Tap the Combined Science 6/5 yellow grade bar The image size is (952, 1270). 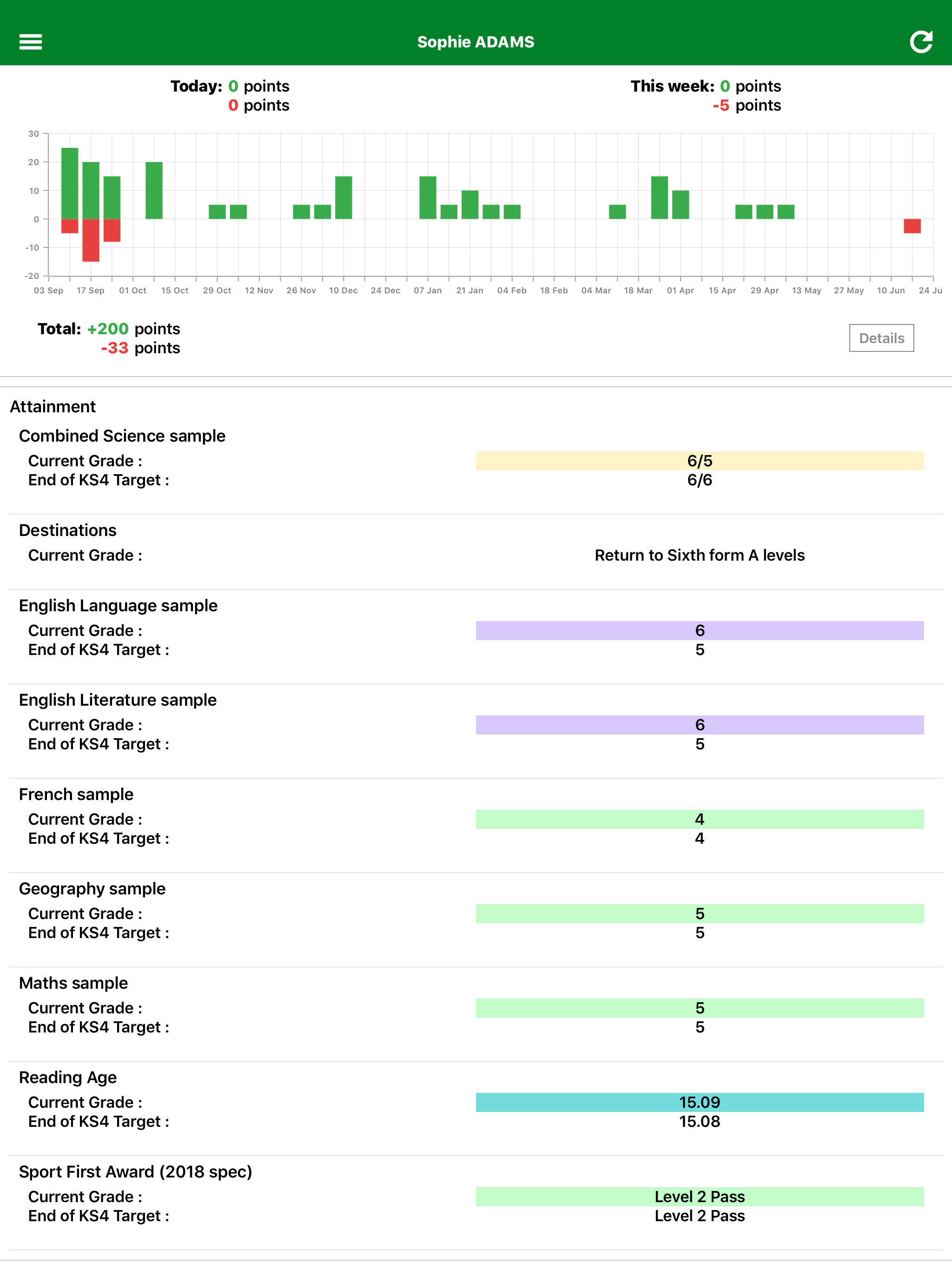pyautogui.click(x=699, y=461)
